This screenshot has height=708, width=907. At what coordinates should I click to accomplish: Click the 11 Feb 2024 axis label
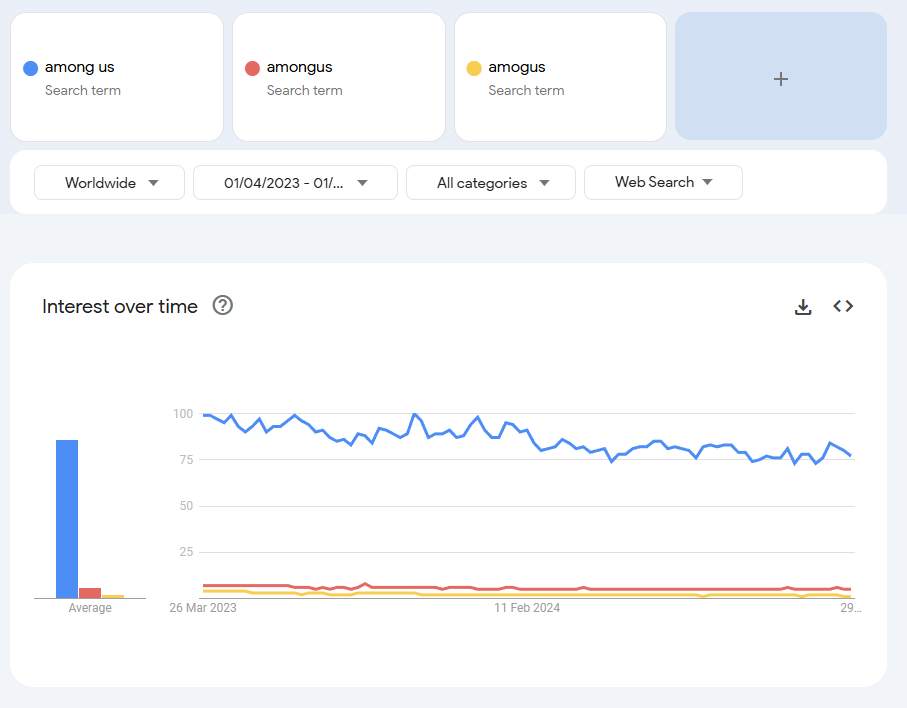[x=528, y=607]
